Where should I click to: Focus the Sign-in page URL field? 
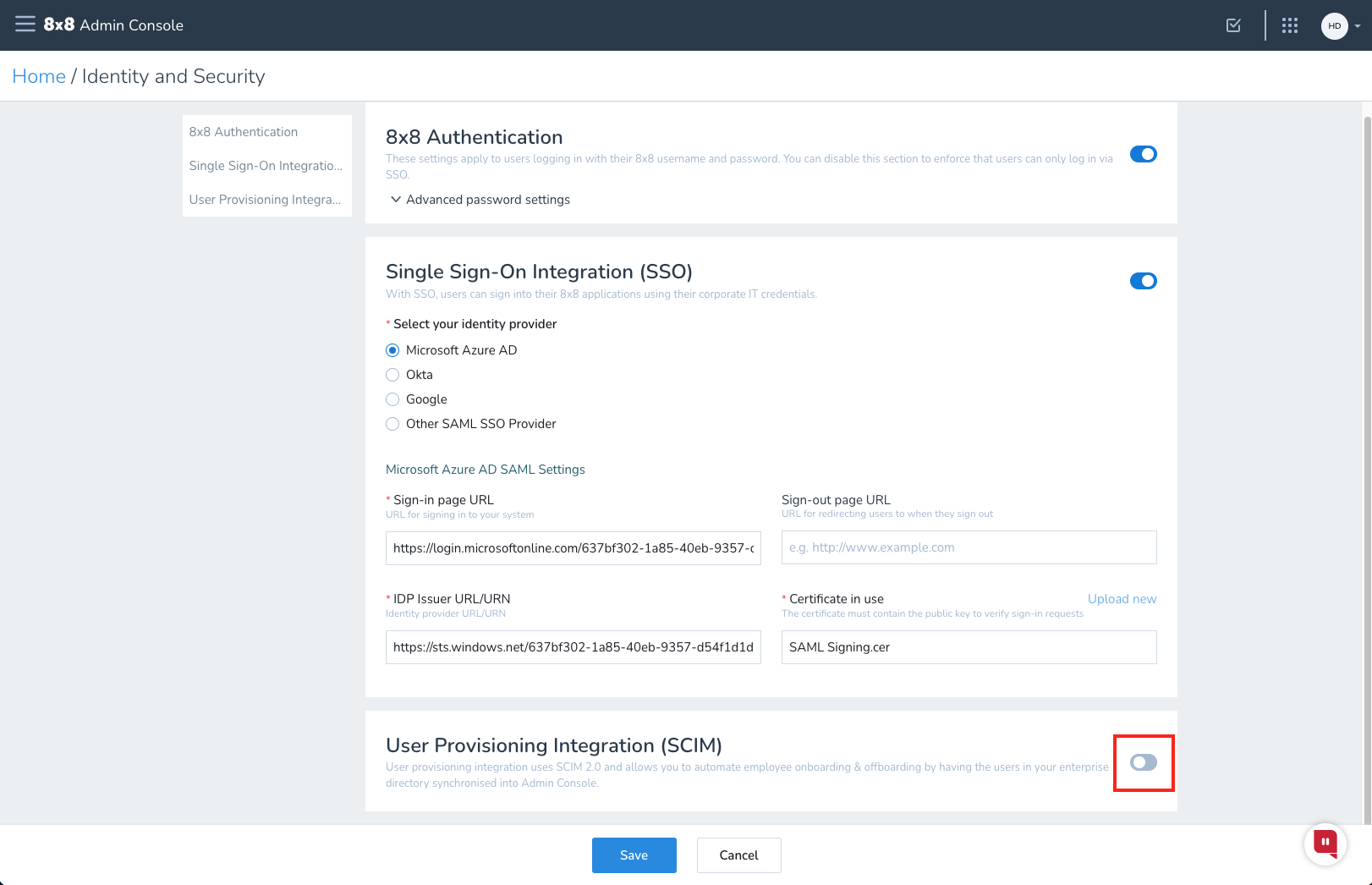tap(573, 548)
